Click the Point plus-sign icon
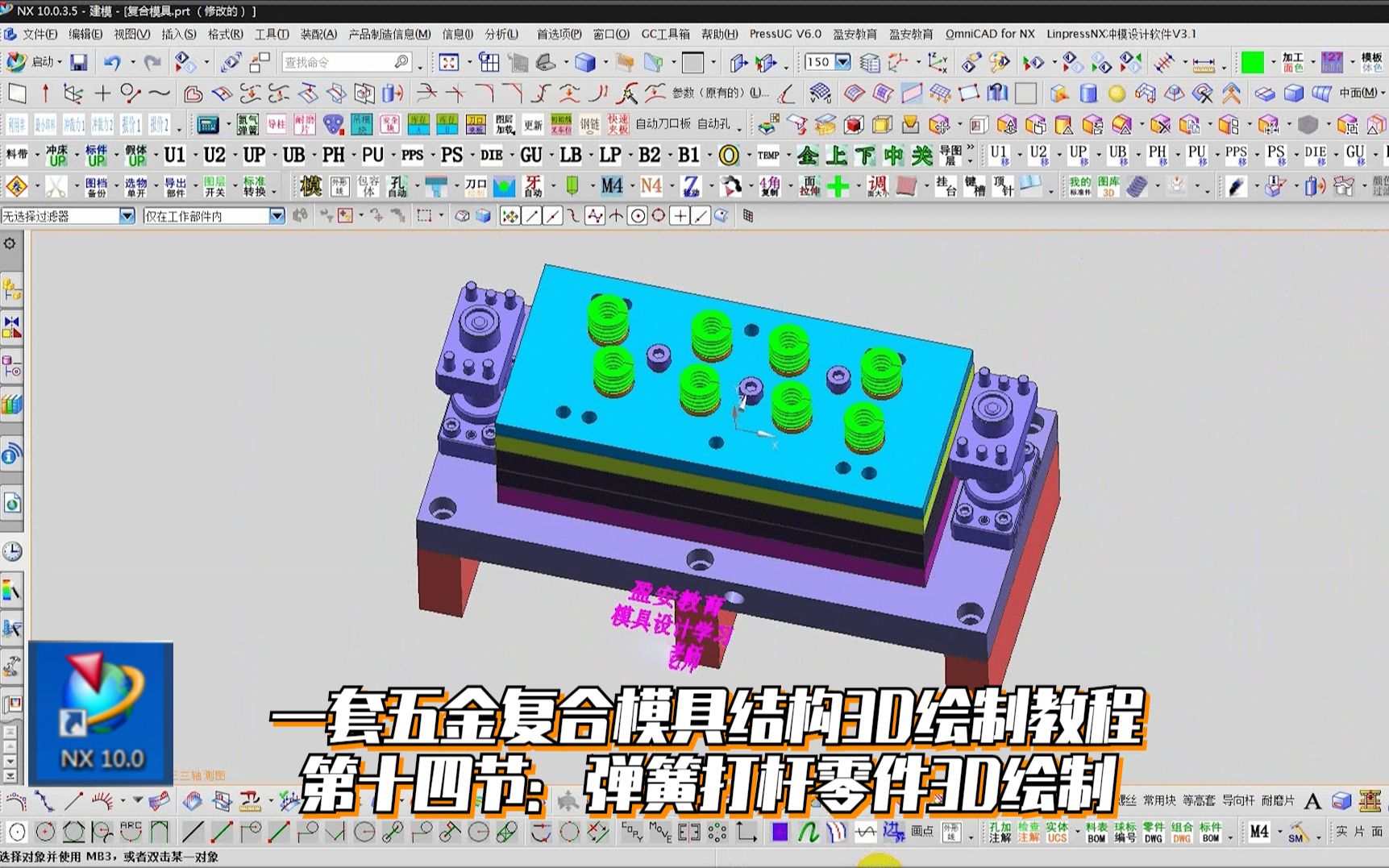Image resolution: width=1389 pixels, height=868 pixels. click(102, 93)
